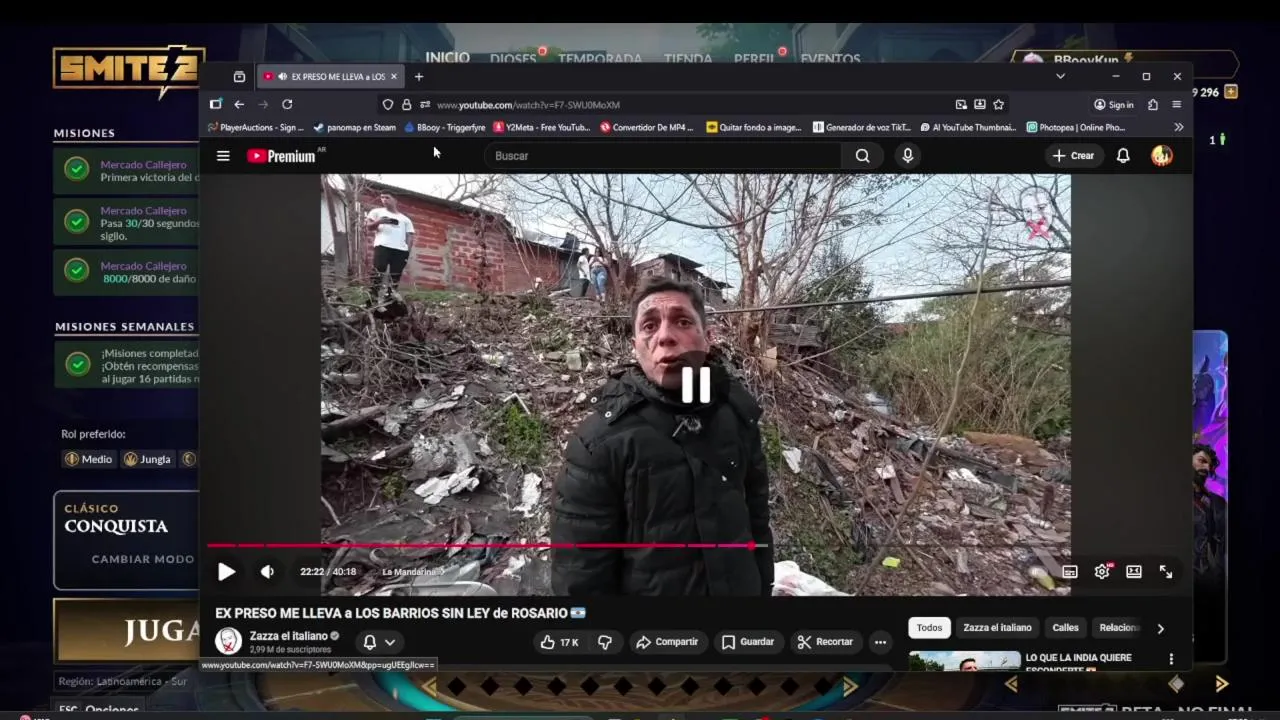The image size is (1280, 720).
Task: Toggle subtitles in the video player
Action: click(x=1070, y=572)
